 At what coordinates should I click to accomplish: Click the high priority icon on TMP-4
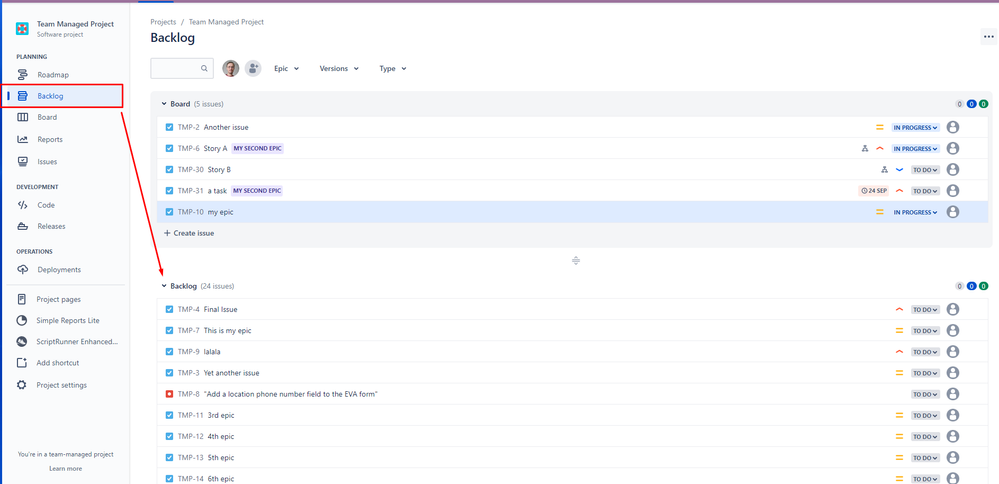pyautogui.click(x=900, y=310)
